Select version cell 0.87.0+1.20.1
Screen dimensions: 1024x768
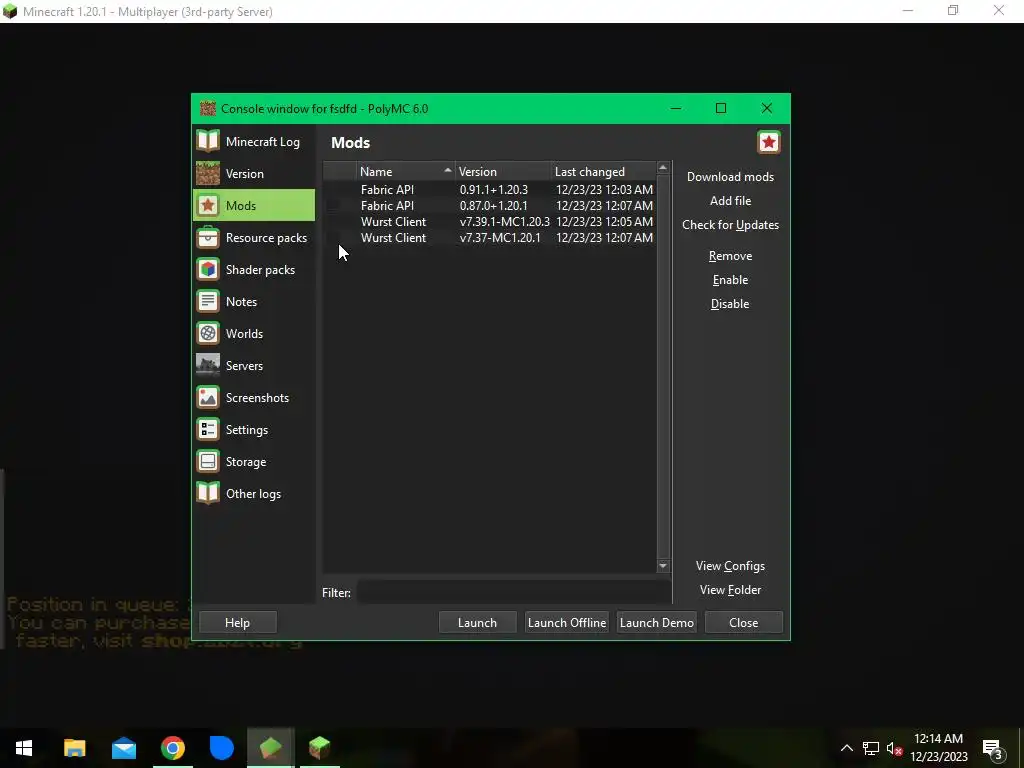click(x=494, y=206)
